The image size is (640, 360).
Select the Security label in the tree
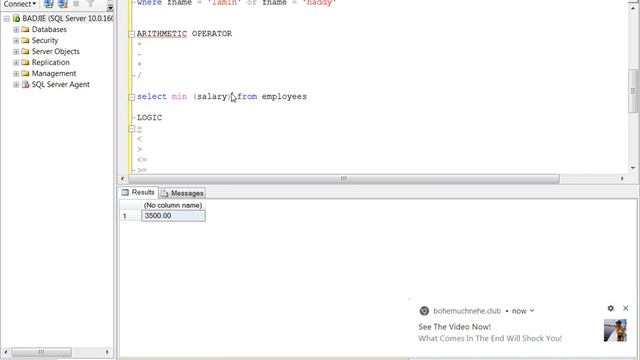(x=45, y=40)
